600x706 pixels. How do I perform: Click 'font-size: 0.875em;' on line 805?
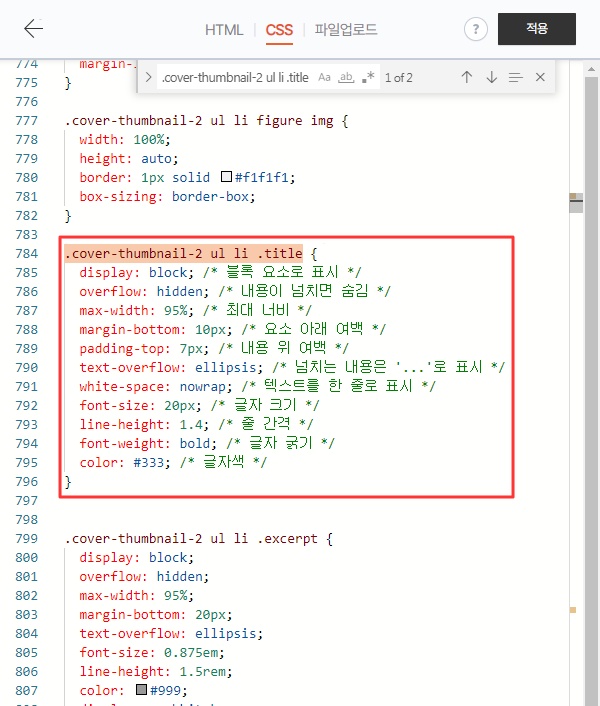[x=152, y=652]
